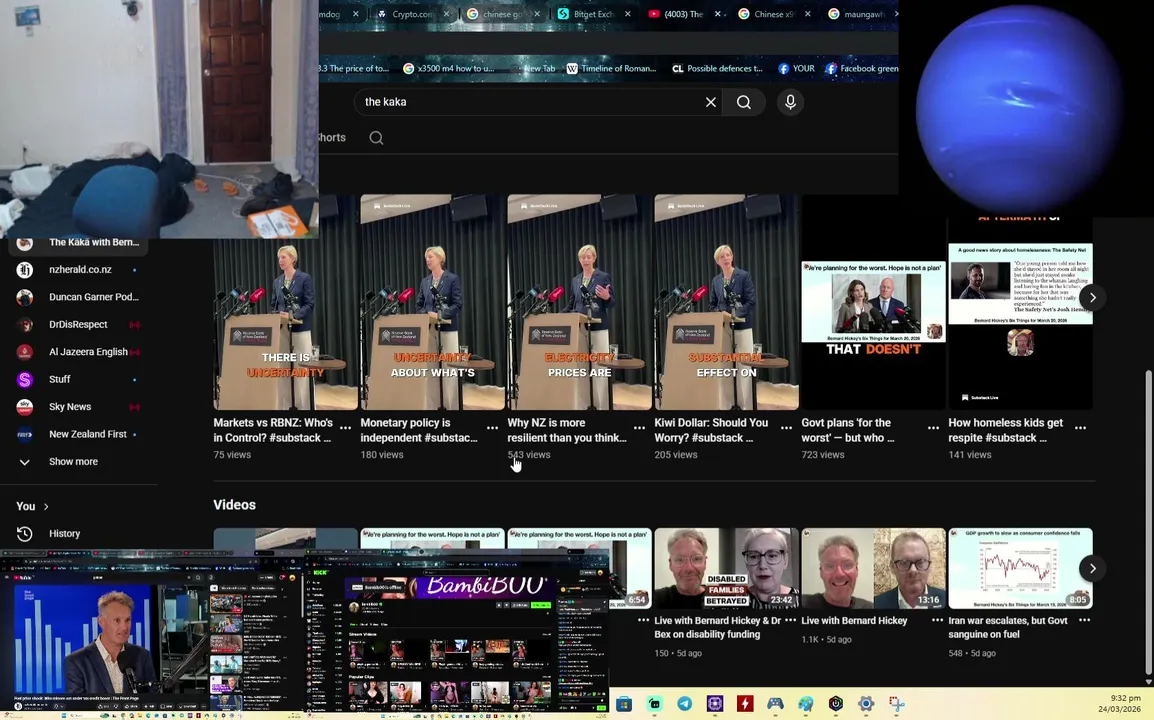Image resolution: width=1154 pixels, height=720 pixels.
Task: Open options for Markets vs RBNZ short
Action: (345, 428)
